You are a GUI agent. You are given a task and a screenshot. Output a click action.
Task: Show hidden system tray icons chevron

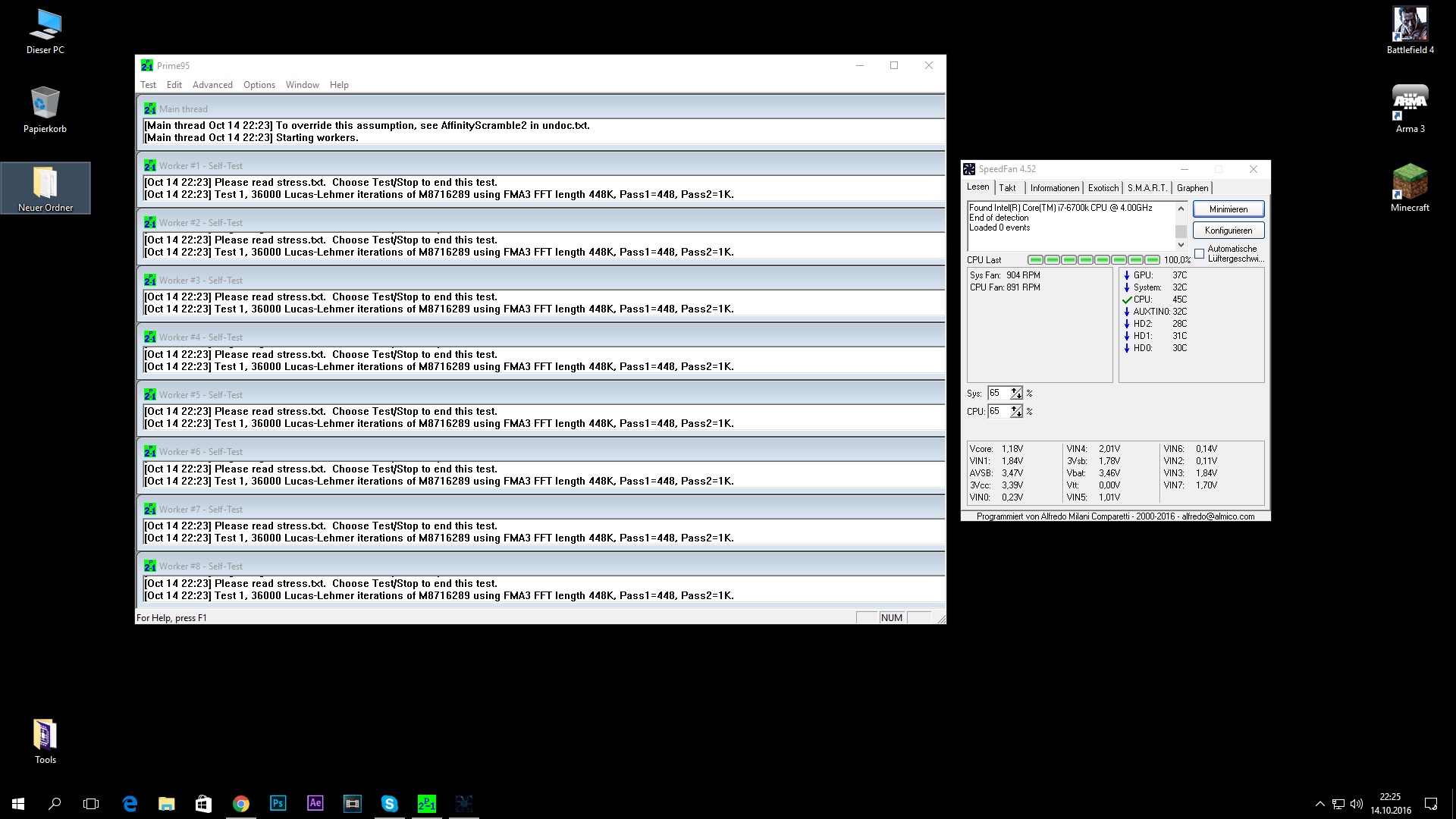(x=1319, y=803)
